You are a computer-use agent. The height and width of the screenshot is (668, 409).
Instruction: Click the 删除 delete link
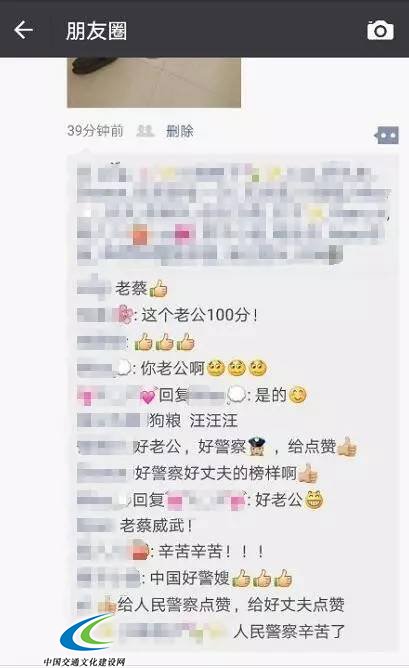(179, 131)
